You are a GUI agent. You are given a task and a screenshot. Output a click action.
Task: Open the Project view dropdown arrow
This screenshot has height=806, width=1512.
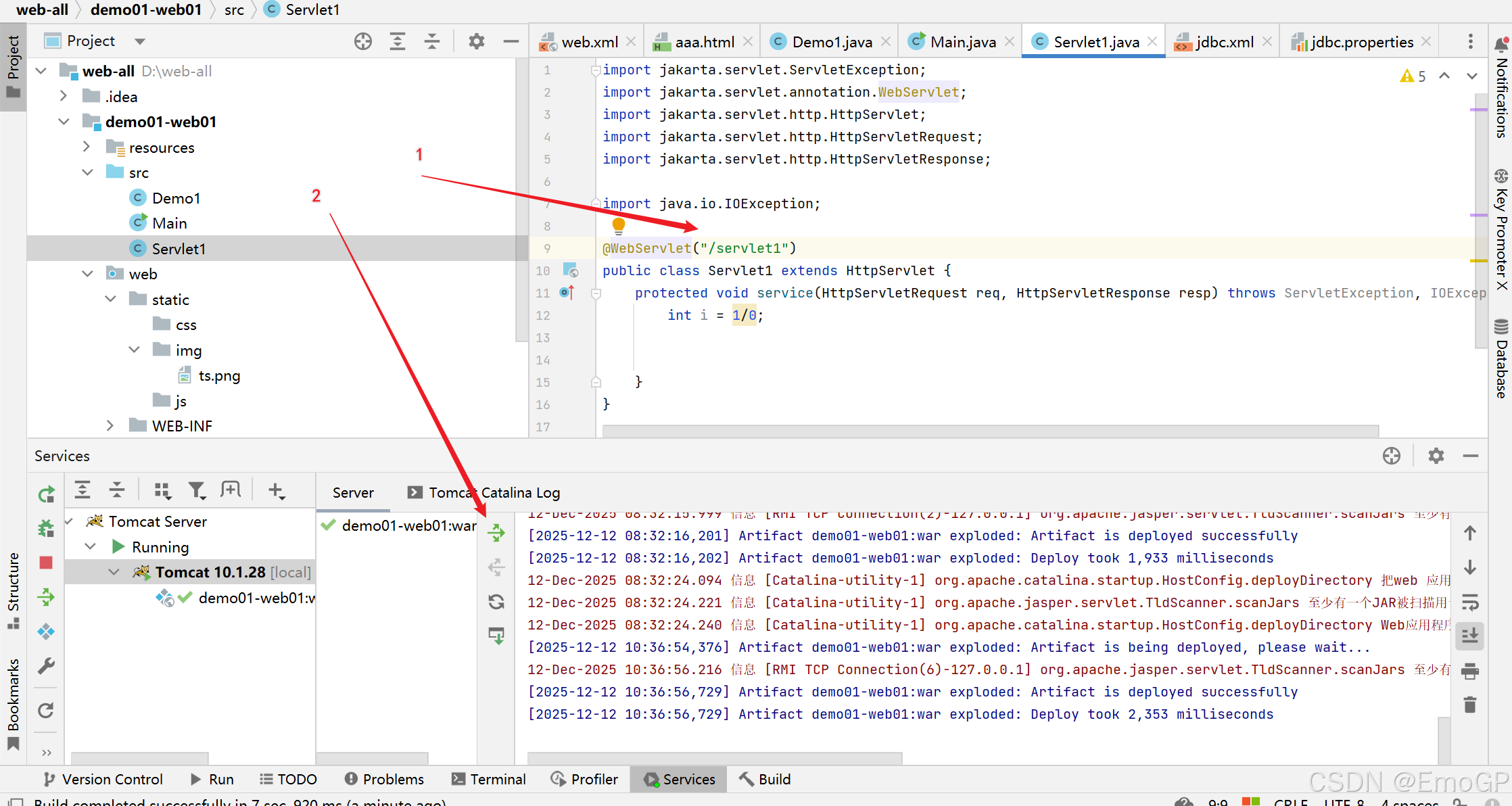pyautogui.click(x=140, y=41)
